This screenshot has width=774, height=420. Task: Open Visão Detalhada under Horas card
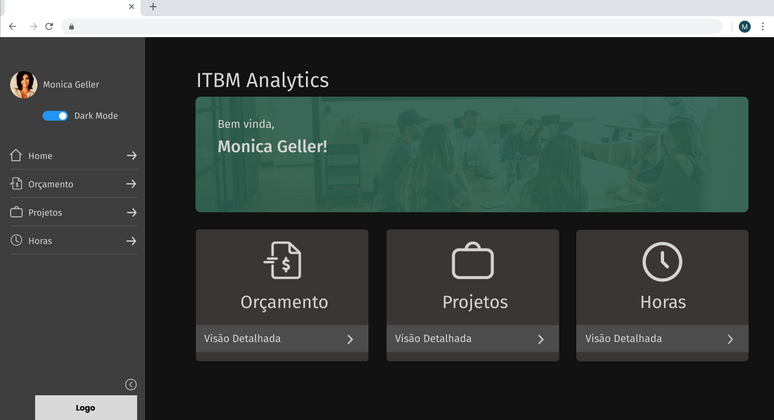pyautogui.click(x=661, y=339)
